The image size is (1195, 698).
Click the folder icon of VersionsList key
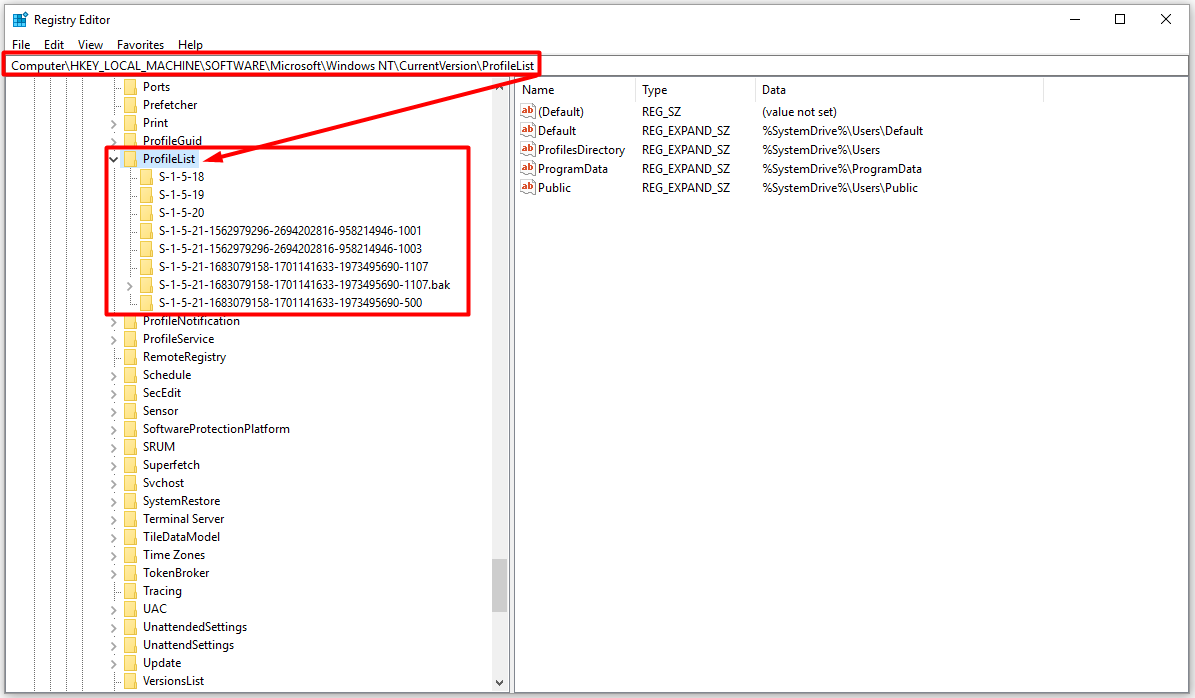coord(130,680)
